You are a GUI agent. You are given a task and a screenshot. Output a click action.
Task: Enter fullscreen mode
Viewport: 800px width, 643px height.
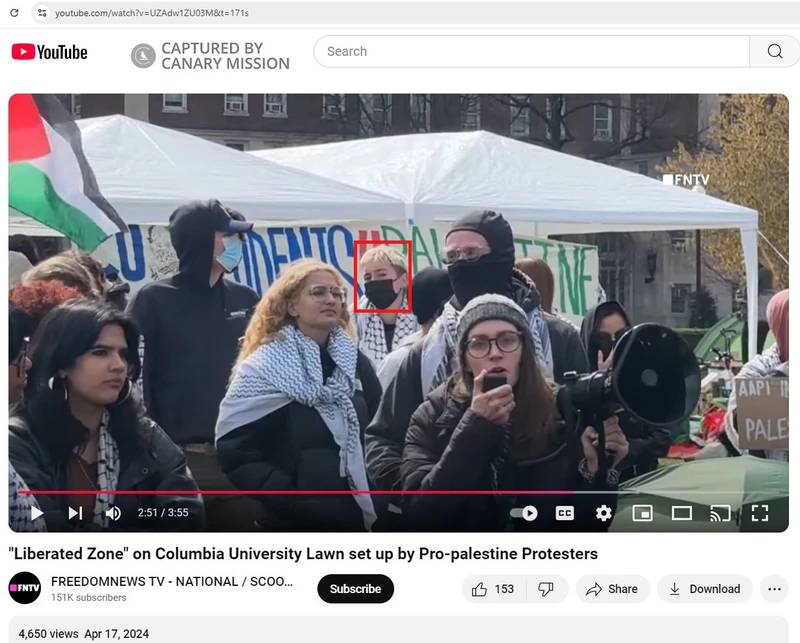click(760, 513)
